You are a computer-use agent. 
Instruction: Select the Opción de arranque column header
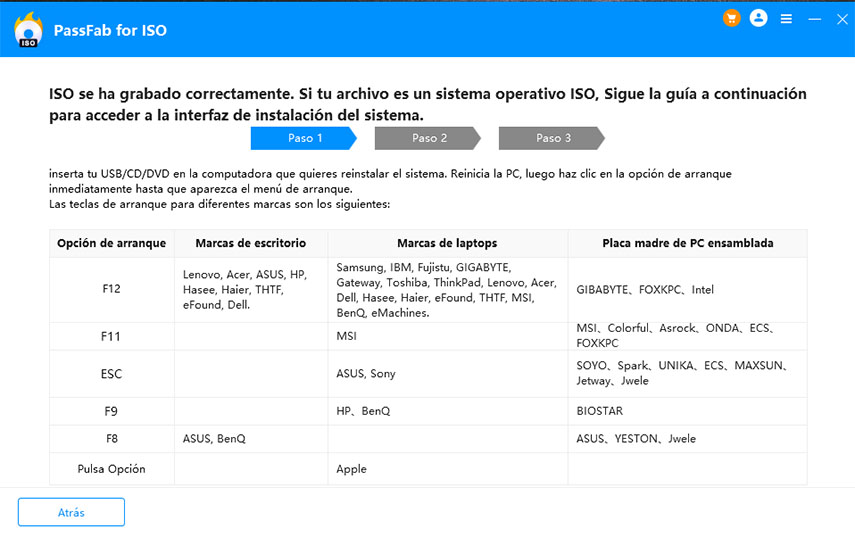[112, 243]
